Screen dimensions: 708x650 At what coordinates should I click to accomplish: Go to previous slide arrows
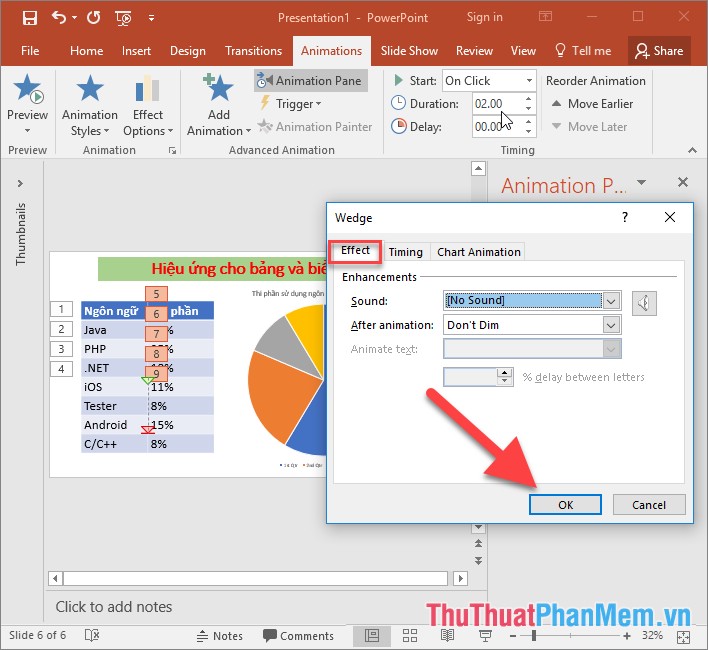(479, 543)
